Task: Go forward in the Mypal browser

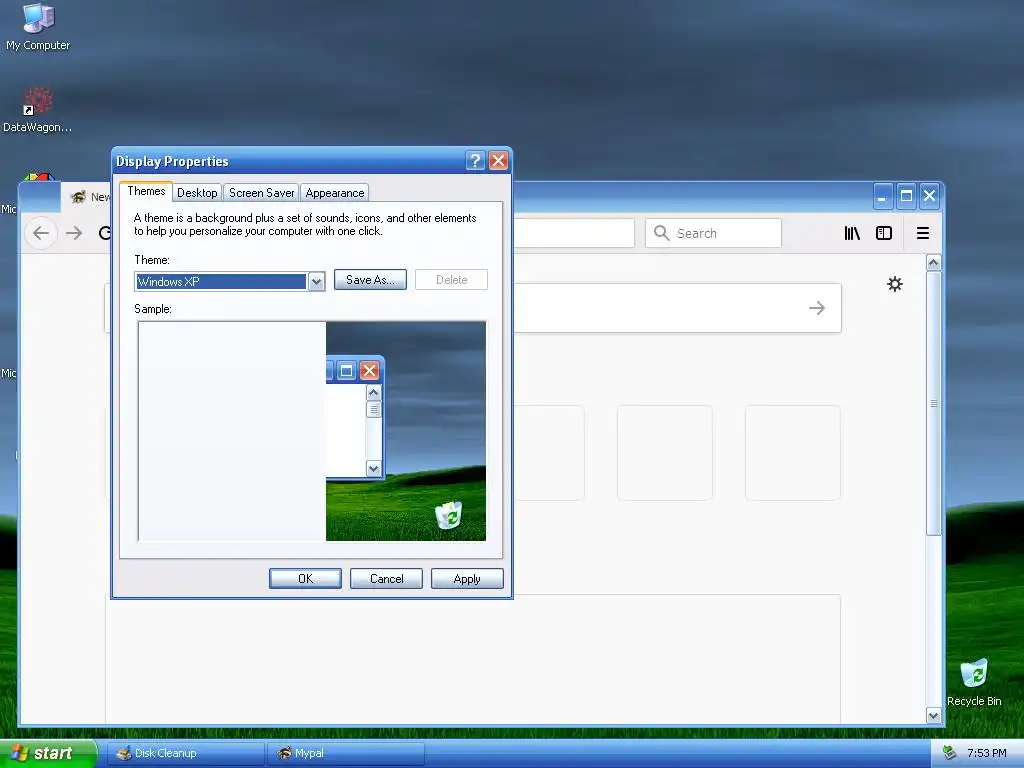Action: click(x=74, y=233)
